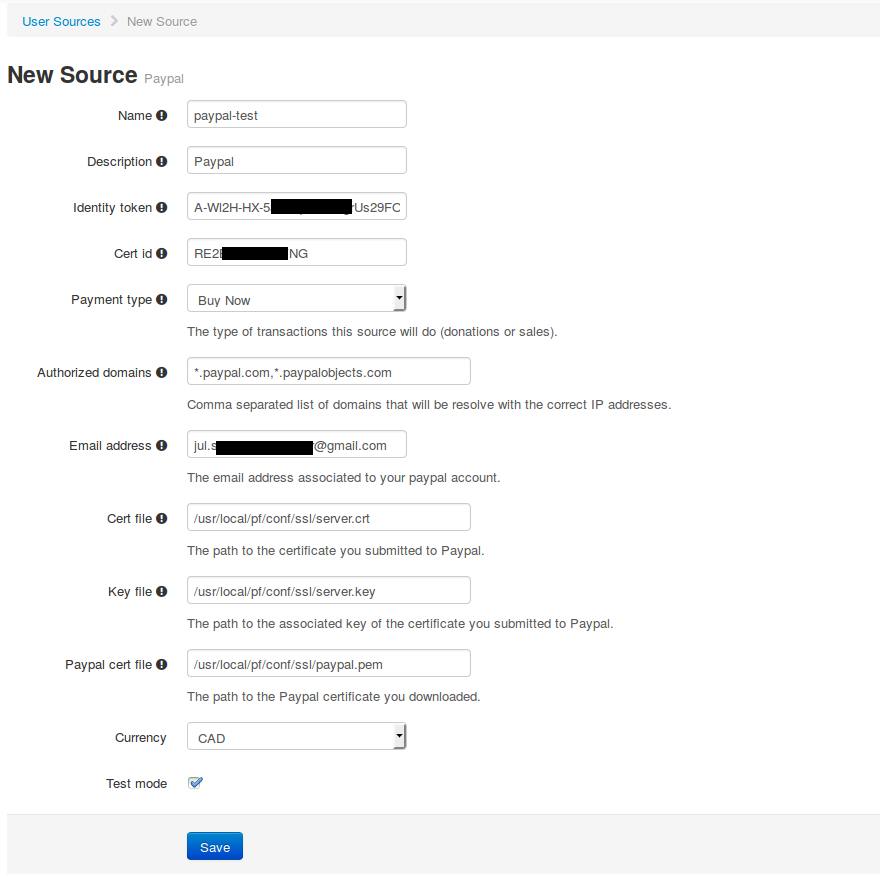Screen dimensions: 880x874
Task: Click the info icon beside Identity token
Action: tap(162, 207)
